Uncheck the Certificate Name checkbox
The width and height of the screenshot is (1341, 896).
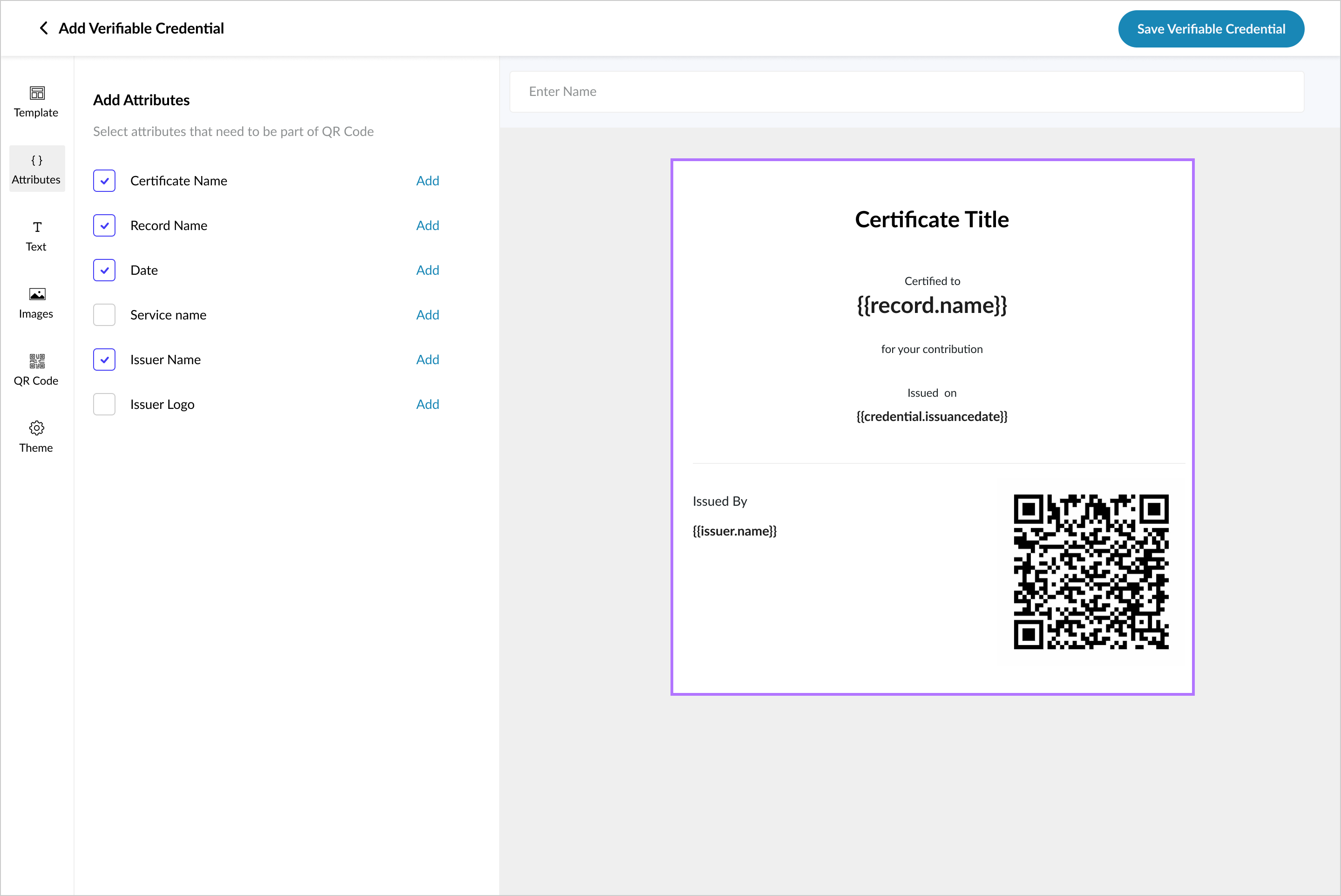point(104,181)
